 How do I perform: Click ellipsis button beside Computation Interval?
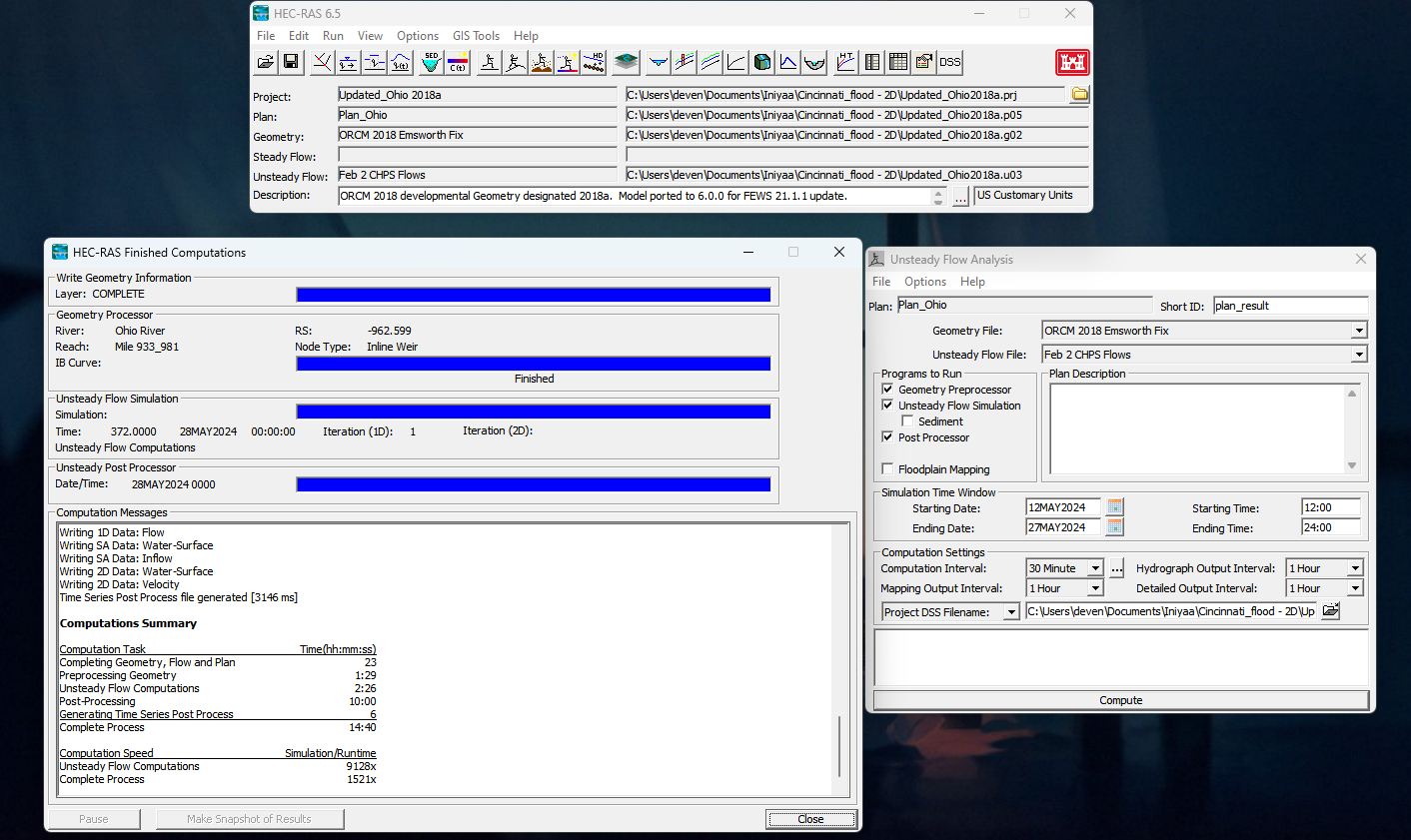click(x=1117, y=568)
